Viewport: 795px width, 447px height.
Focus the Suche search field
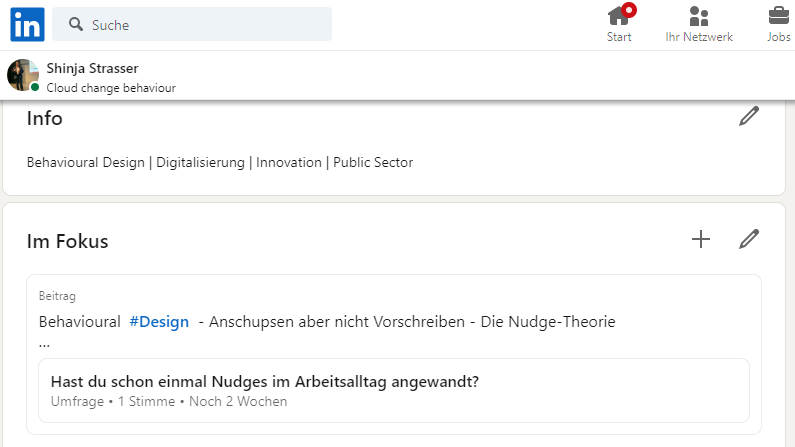click(x=200, y=24)
